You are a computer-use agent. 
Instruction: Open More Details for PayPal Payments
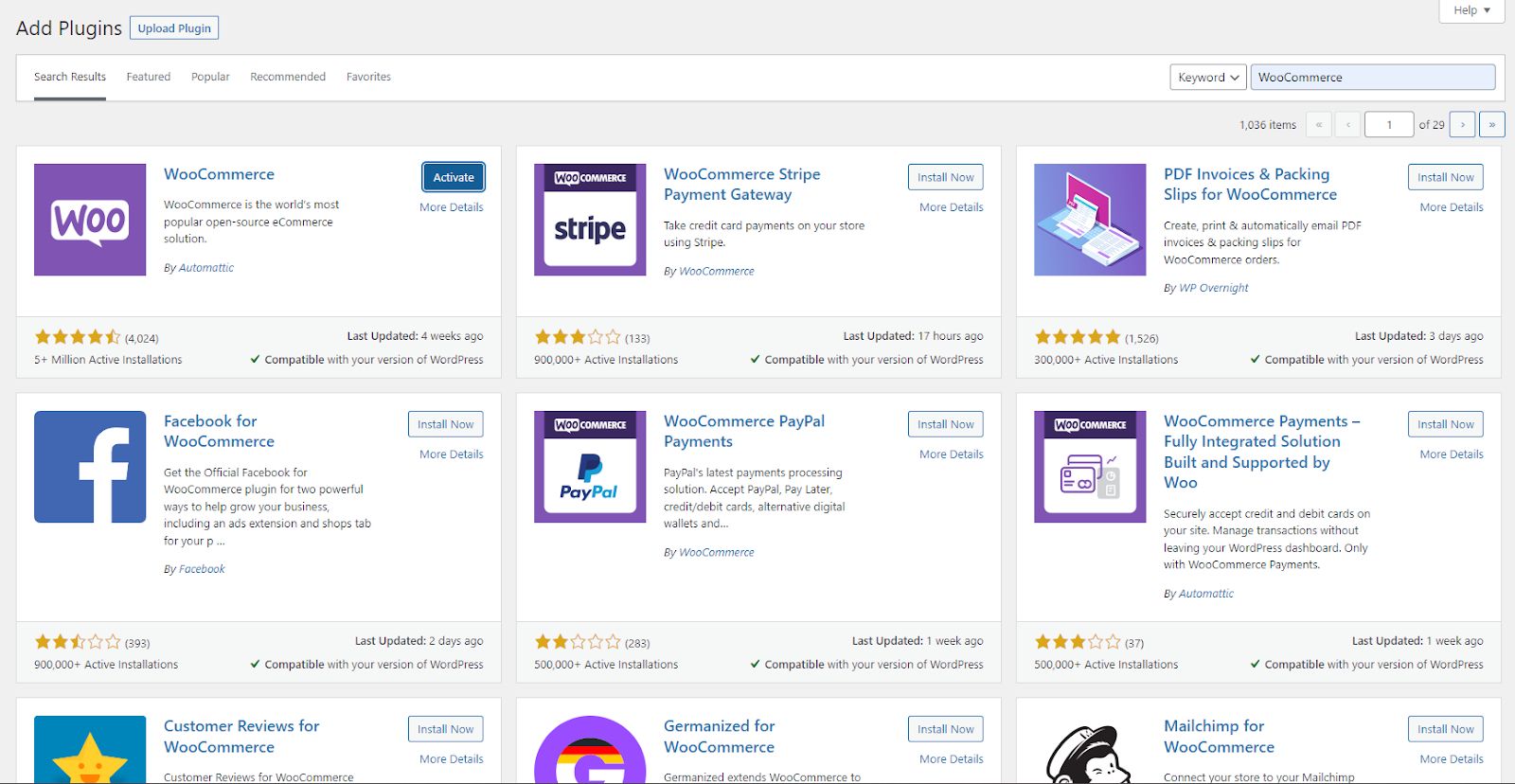[952, 454]
